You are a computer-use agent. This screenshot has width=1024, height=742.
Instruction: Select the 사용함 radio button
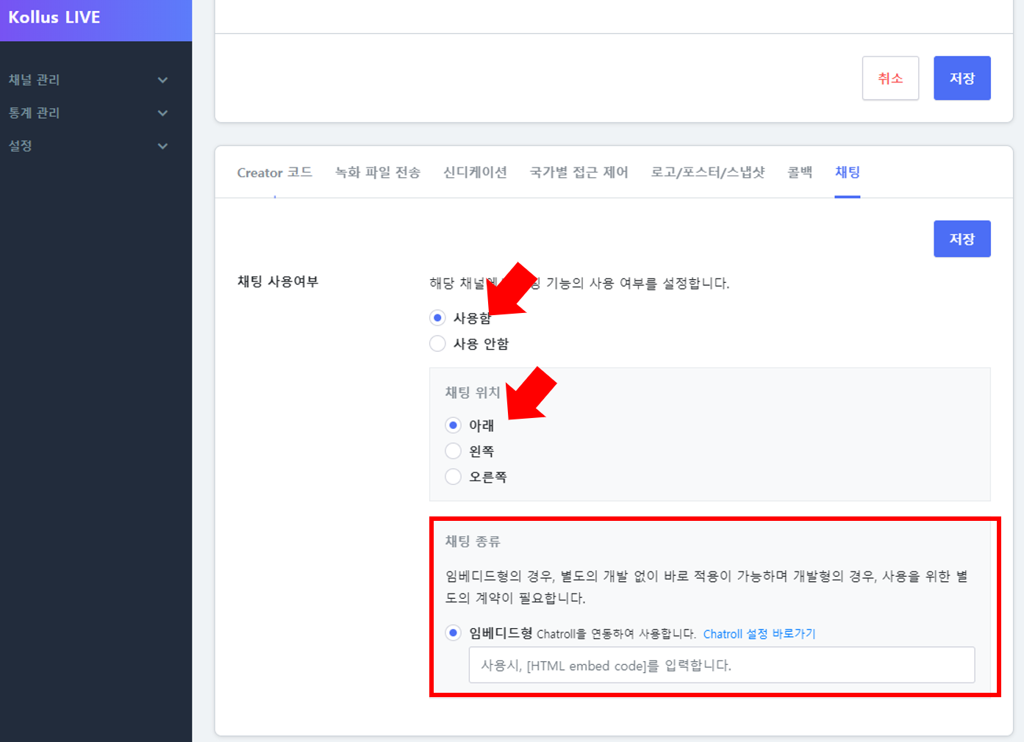tap(437, 318)
